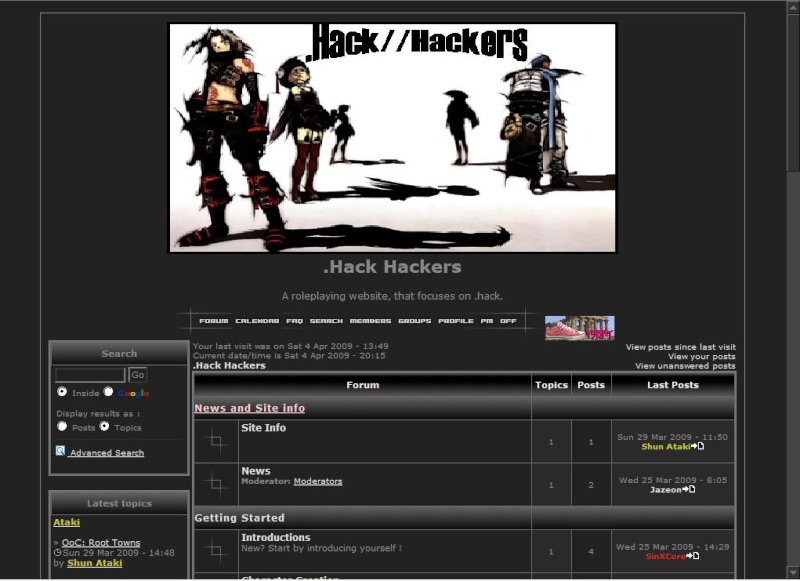Image resolution: width=800 pixels, height=581 pixels.
Task: Open the Site Info forum
Action: [263, 428]
